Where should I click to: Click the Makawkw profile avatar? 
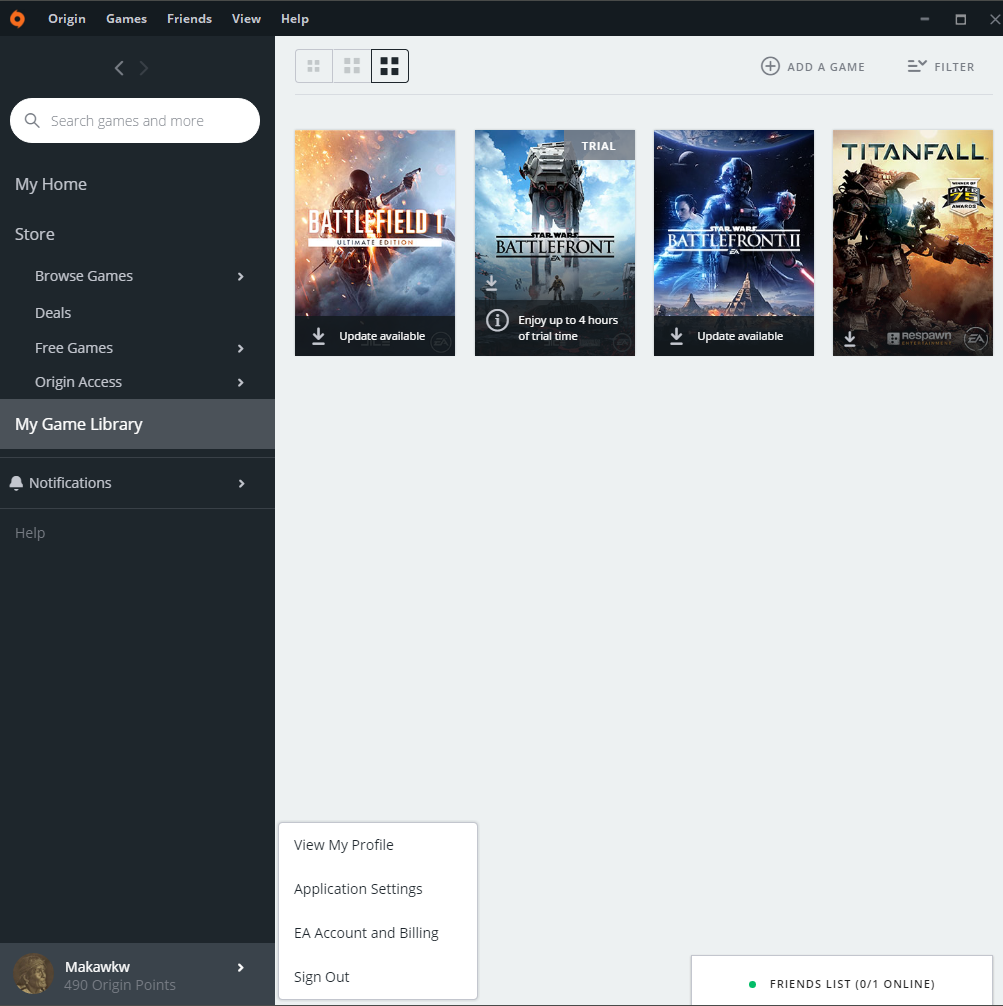(x=33, y=974)
